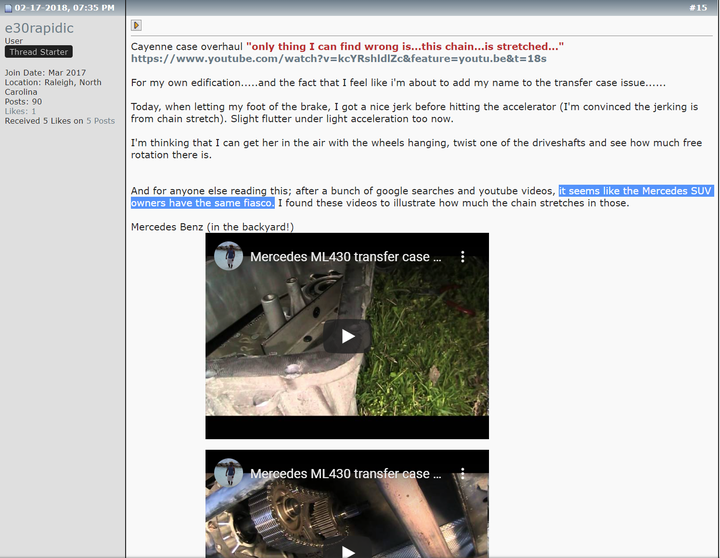Screen dimensions: 720x558
Task: Open post number #15 permalink
Action: (698, 8)
